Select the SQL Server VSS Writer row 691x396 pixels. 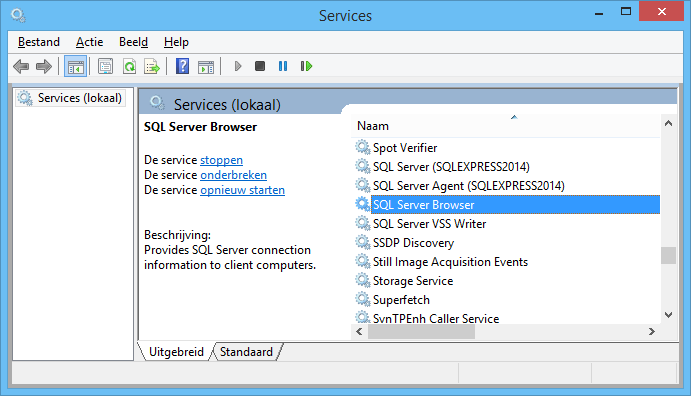coord(506,223)
